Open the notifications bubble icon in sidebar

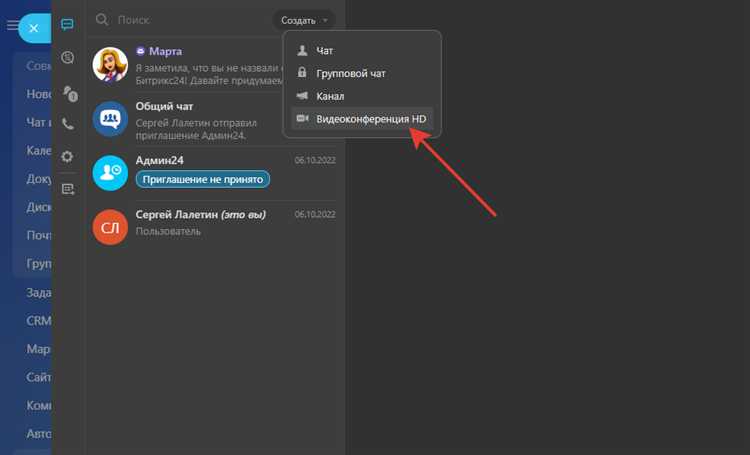pyautogui.click(x=67, y=57)
